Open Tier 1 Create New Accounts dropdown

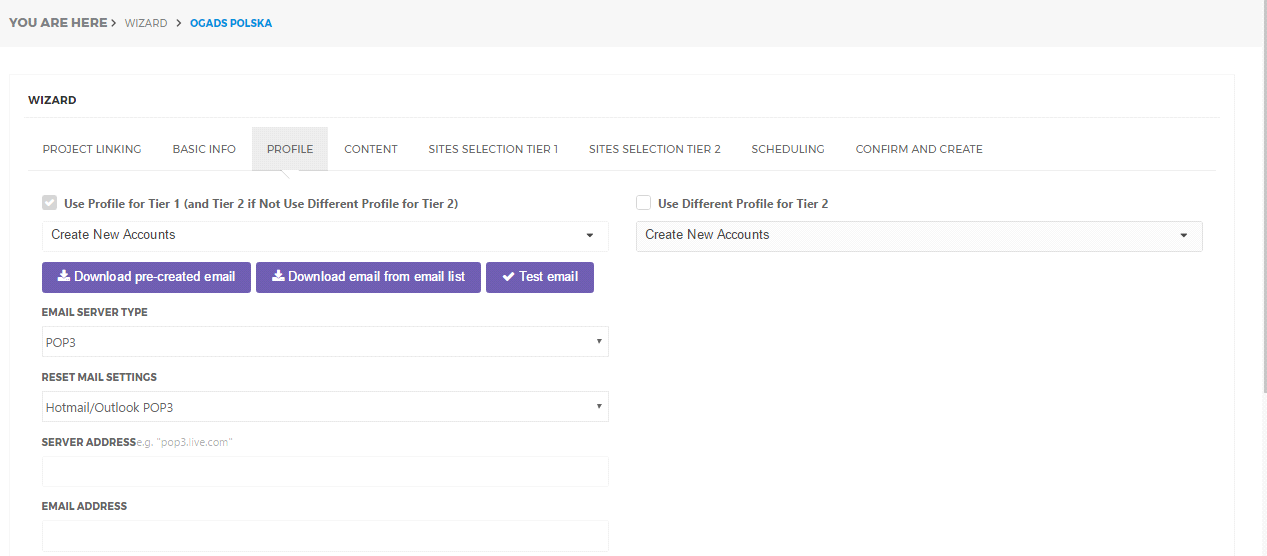pos(325,235)
